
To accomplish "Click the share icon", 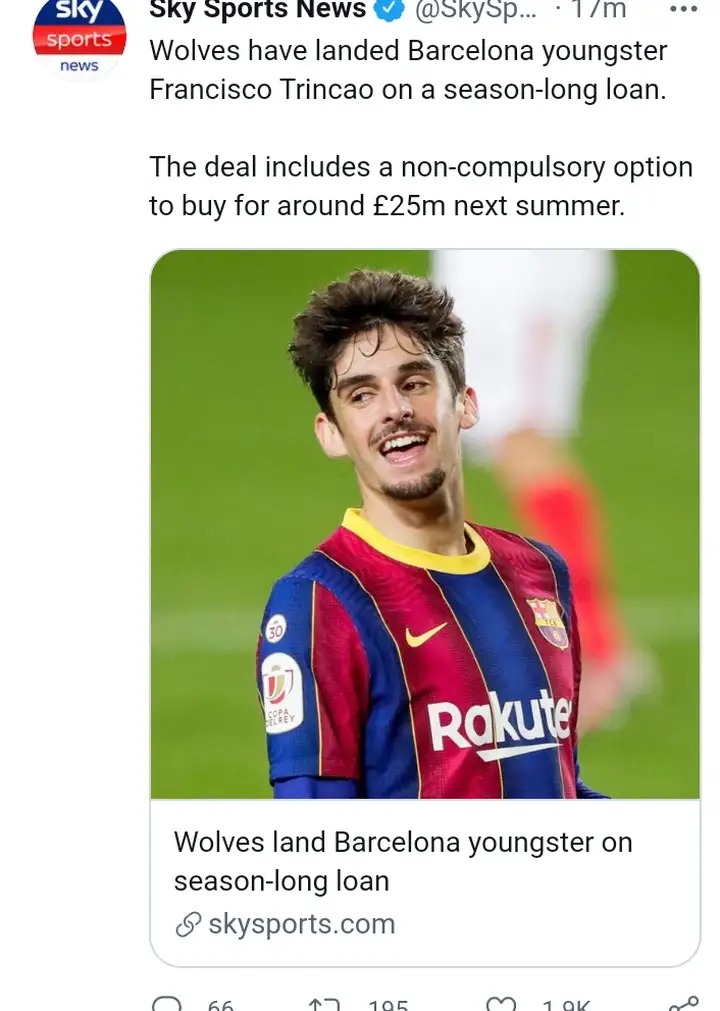I will tap(683, 1003).
